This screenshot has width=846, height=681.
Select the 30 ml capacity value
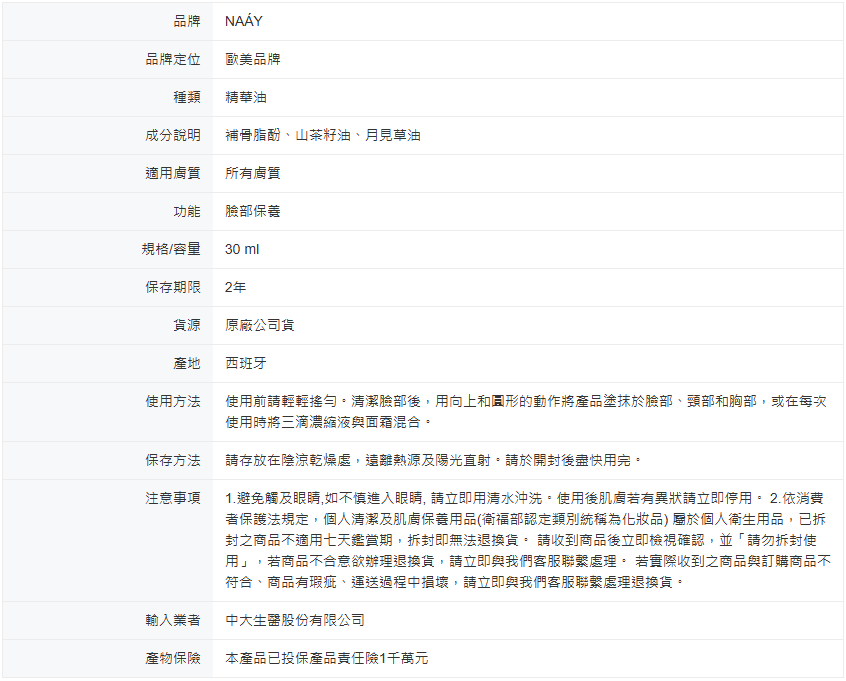(x=242, y=249)
